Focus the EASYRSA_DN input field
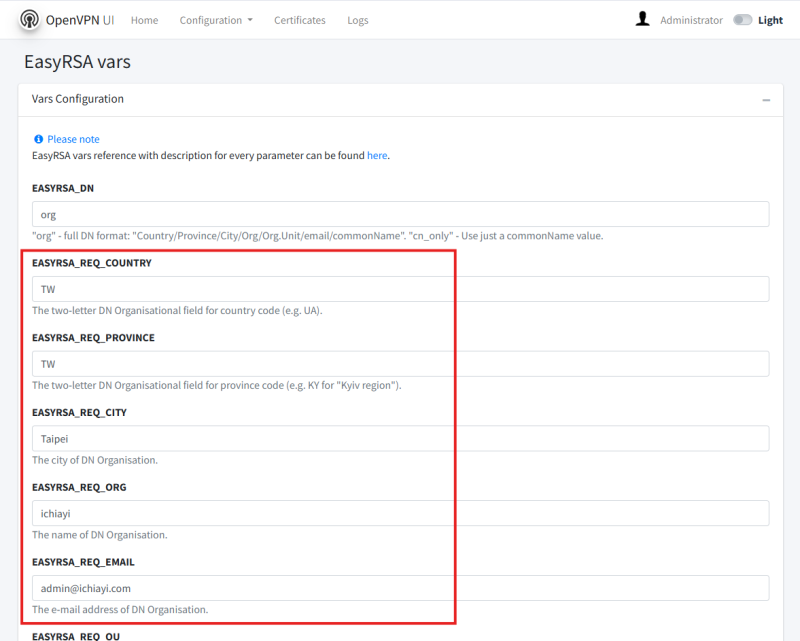Viewport: 800px width, 641px height. pos(401,214)
